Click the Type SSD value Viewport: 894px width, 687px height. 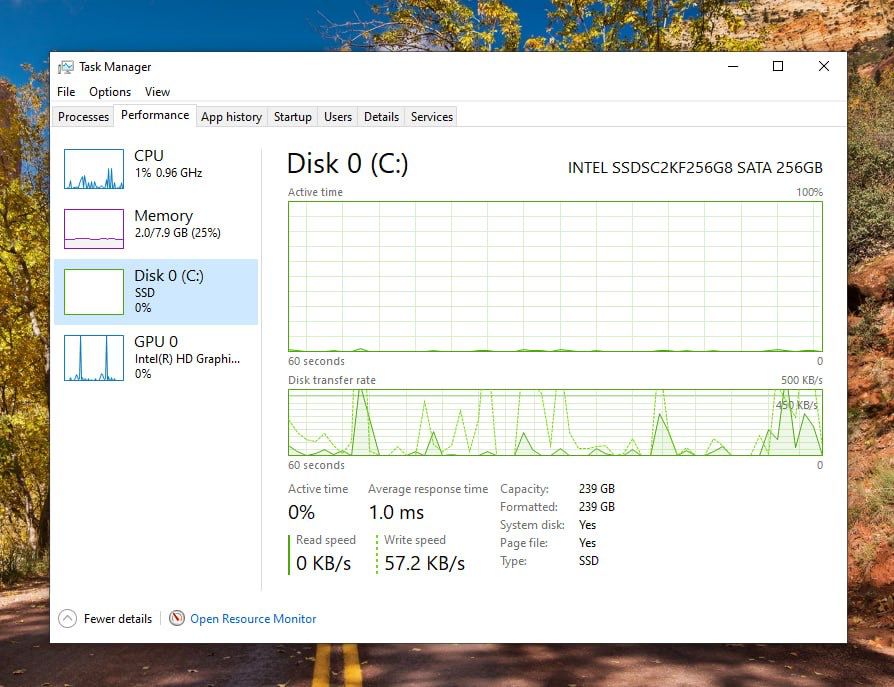[589, 560]
